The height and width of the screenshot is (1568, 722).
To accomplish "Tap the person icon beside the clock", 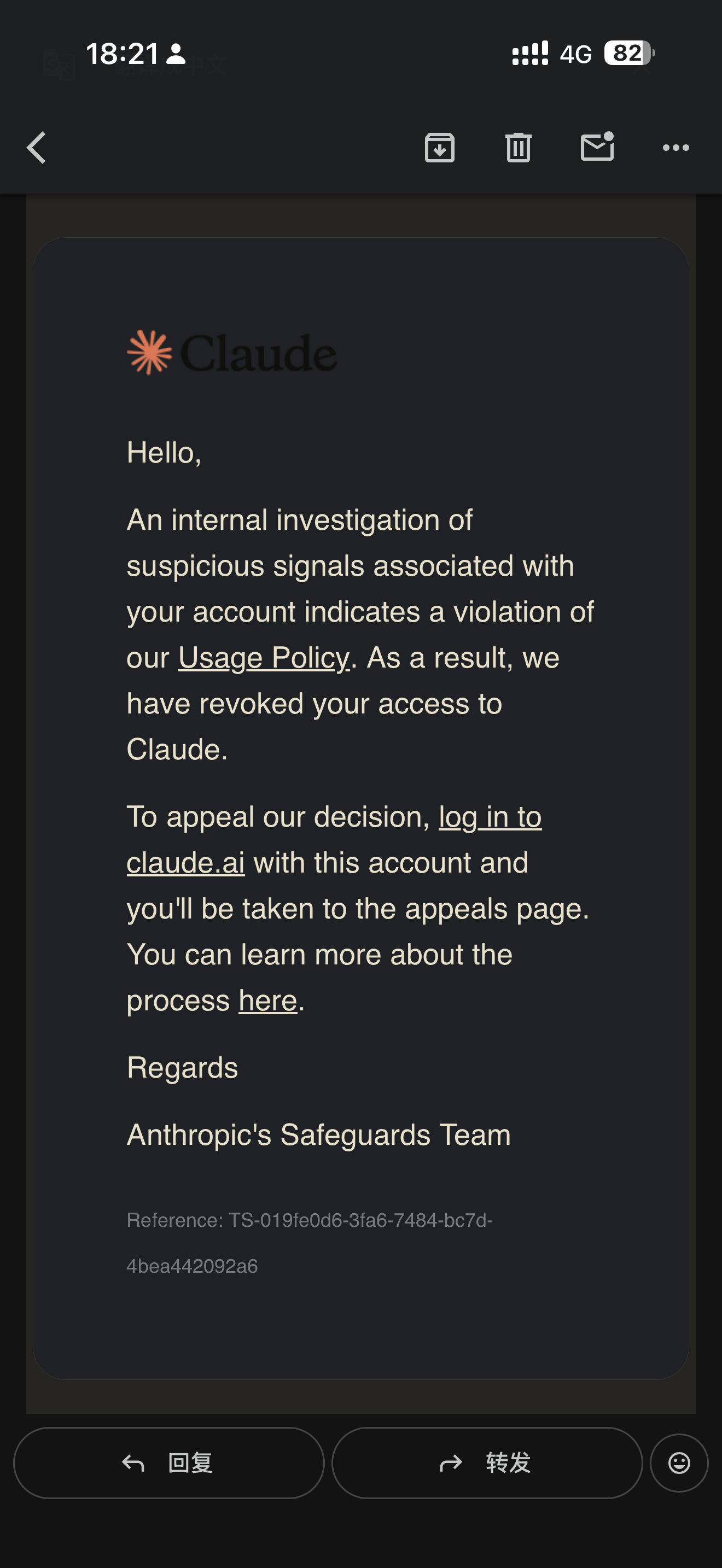I will pyautogui.click(x=176, y=54).
